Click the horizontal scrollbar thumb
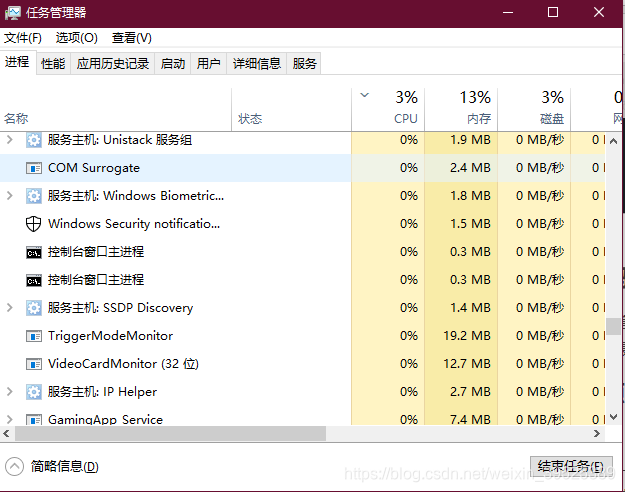Viewport: 625px width, 492px height. [170, 433]
